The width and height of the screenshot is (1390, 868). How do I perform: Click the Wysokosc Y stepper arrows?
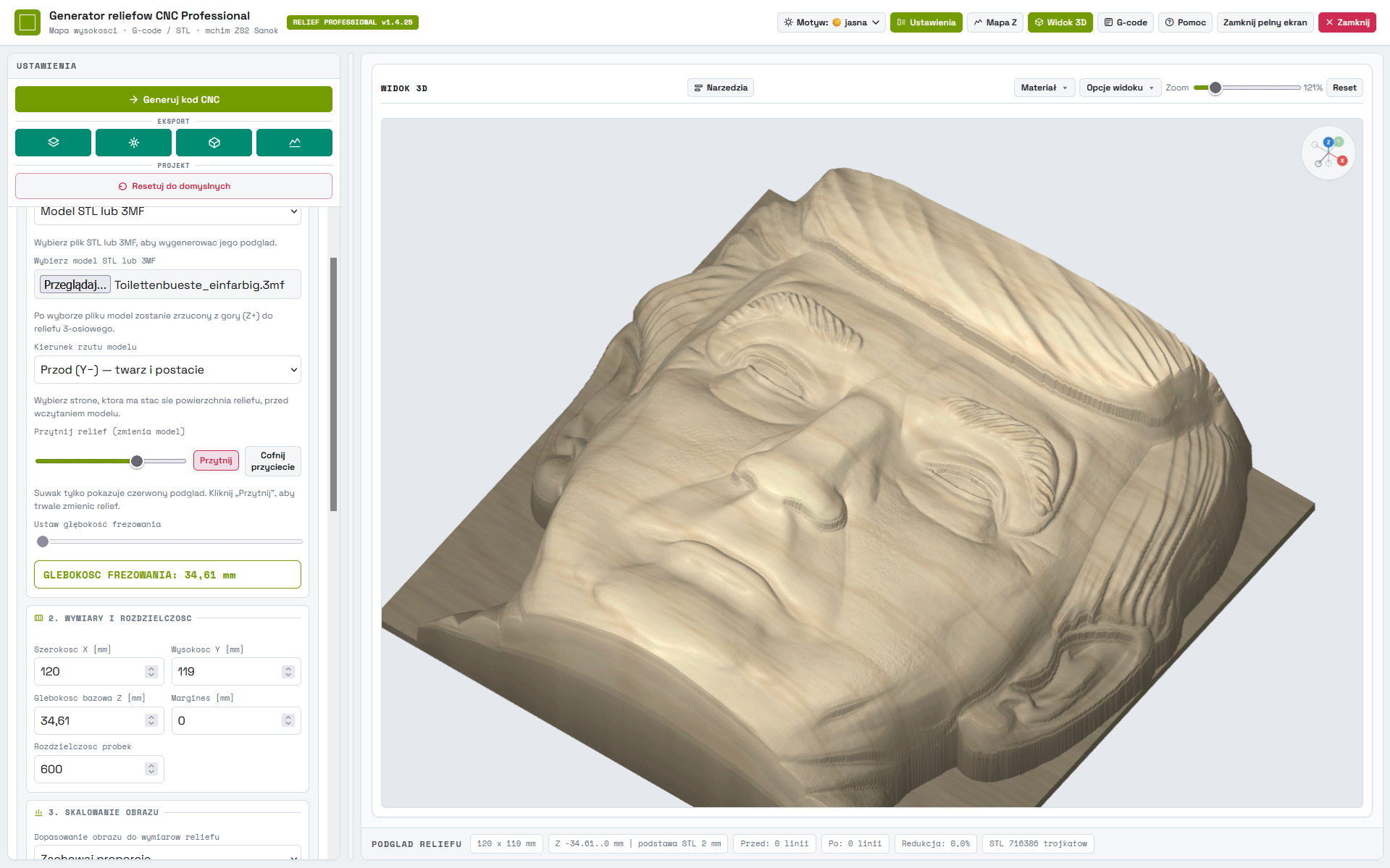click(x=288, y=672)
